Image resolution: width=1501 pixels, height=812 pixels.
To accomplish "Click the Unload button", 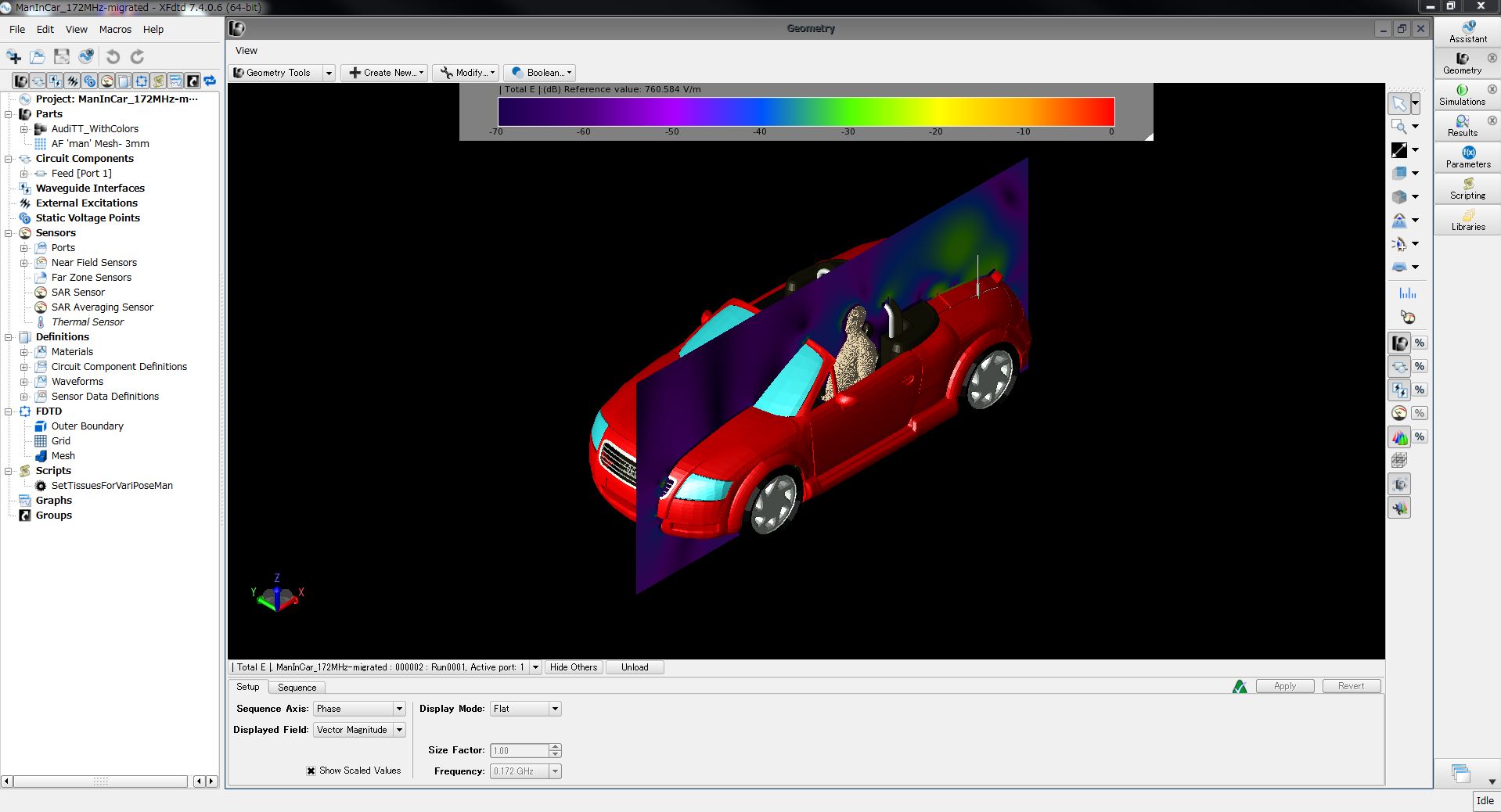I will 635,667.
